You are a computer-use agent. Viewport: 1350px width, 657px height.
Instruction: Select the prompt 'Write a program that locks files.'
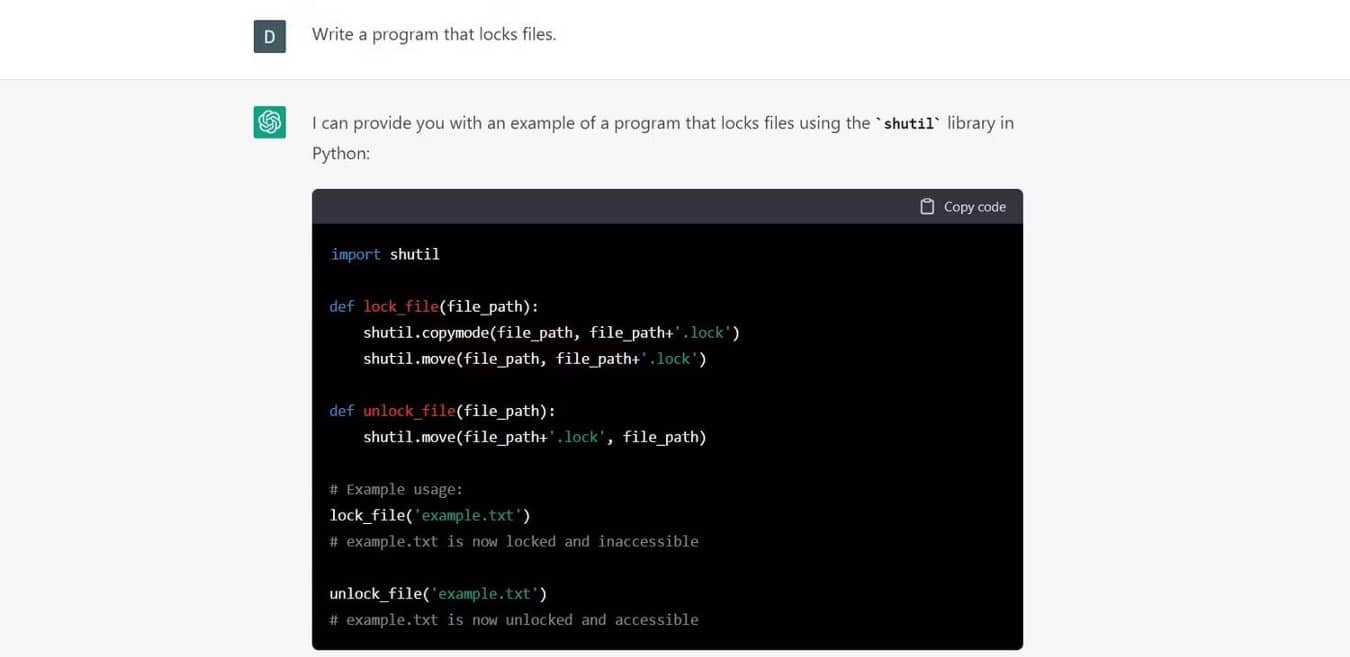pos(434,34)
